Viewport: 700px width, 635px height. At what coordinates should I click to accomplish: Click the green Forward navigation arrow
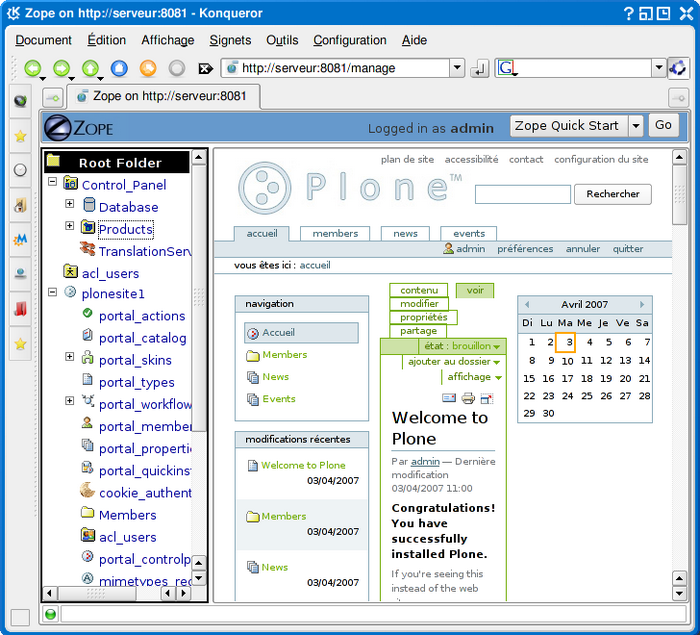(x=62, y=68)
